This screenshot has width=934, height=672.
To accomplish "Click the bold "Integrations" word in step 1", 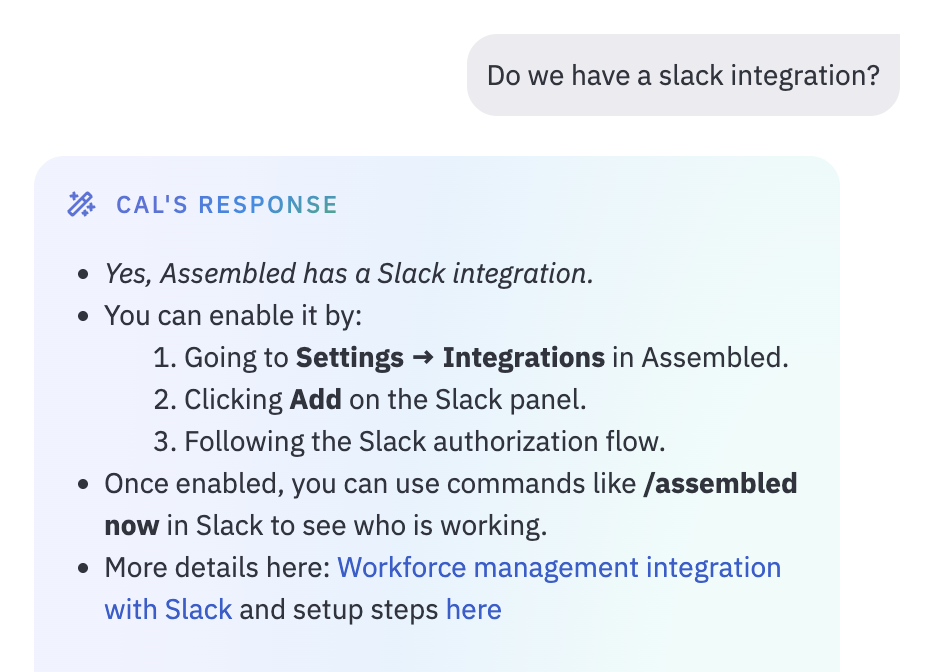I will (524, 358).
